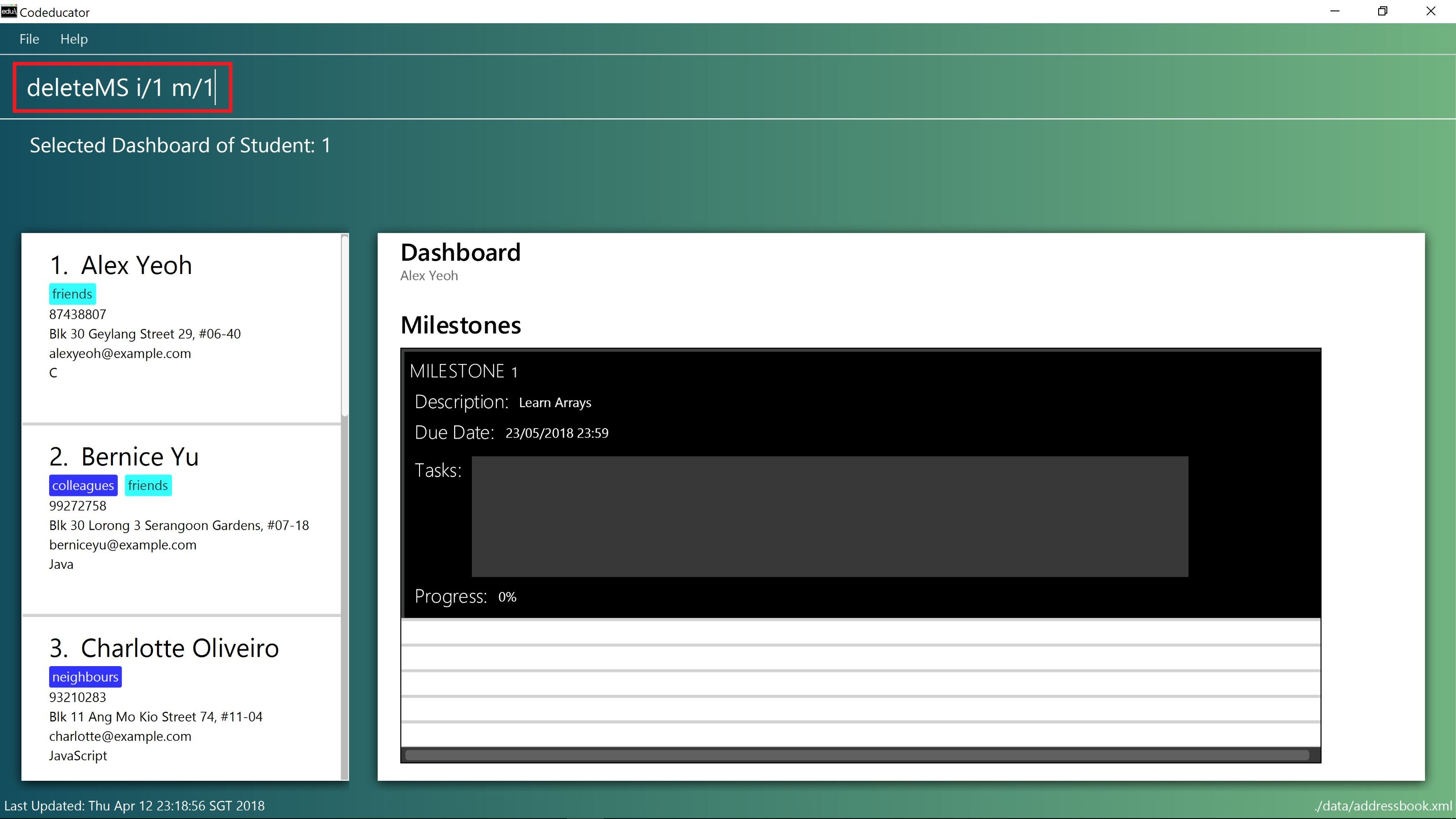Image resolution: width=1456 pixels, height=819 pixels.
Task: Click address Blk 30 Lorong 3 Serangoon Gardens
Action: pyautogui.click(x=179, y=526)
